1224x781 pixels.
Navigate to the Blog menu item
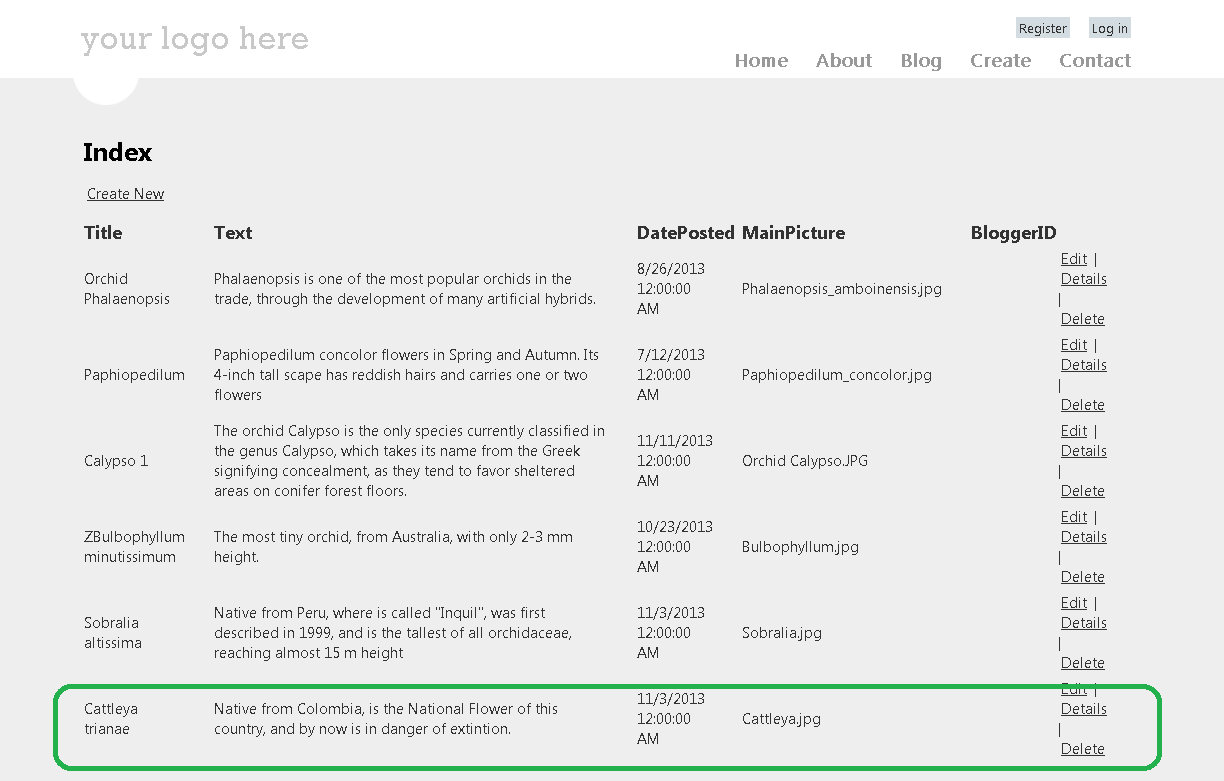tap(921, 61)
